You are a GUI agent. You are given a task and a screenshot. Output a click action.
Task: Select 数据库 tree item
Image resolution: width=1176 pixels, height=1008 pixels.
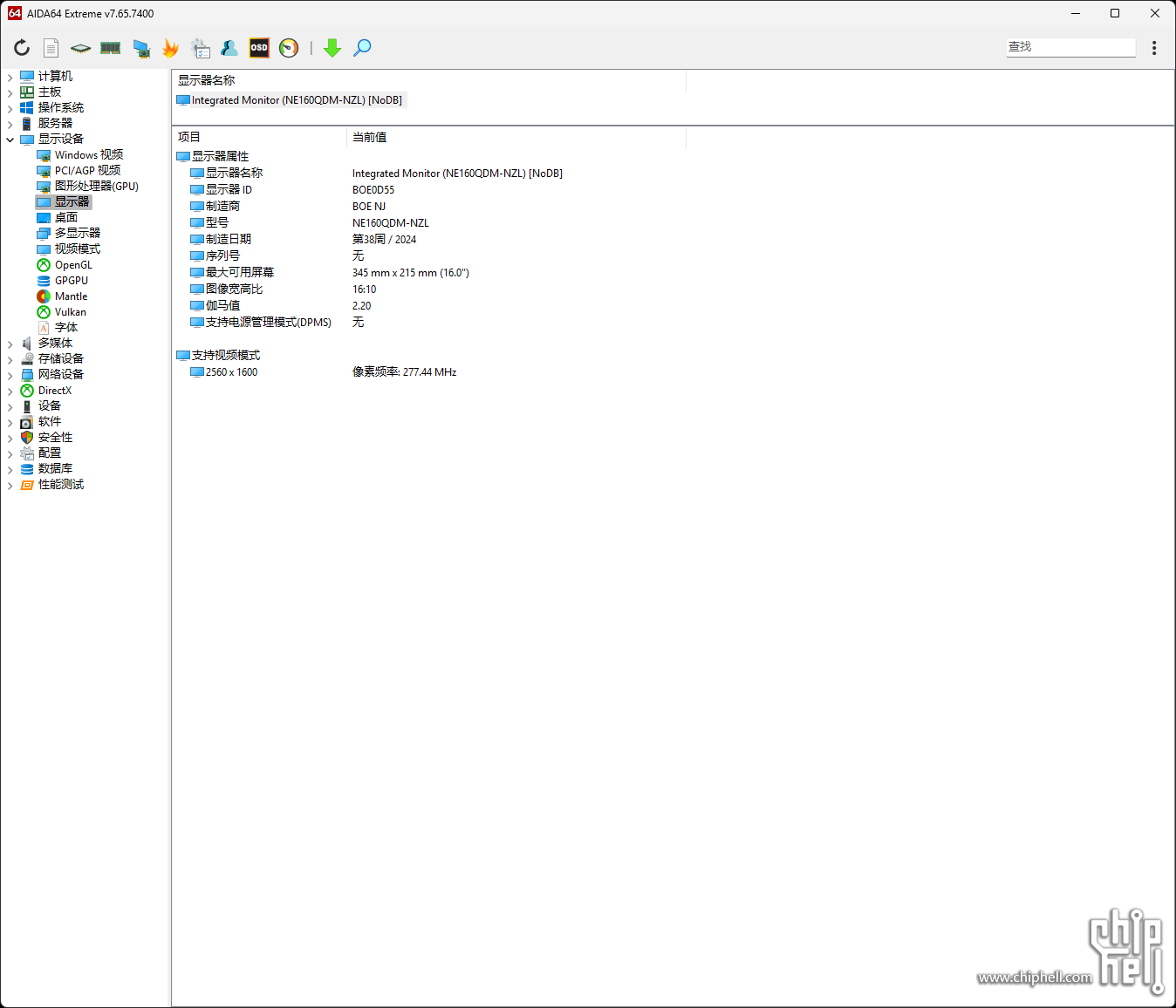tap(46, 469)
